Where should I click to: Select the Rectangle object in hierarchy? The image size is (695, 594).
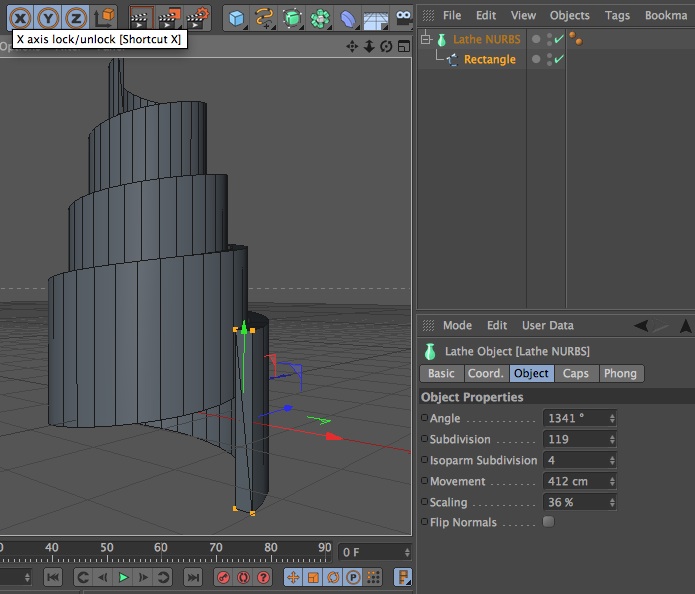(489, 59)
